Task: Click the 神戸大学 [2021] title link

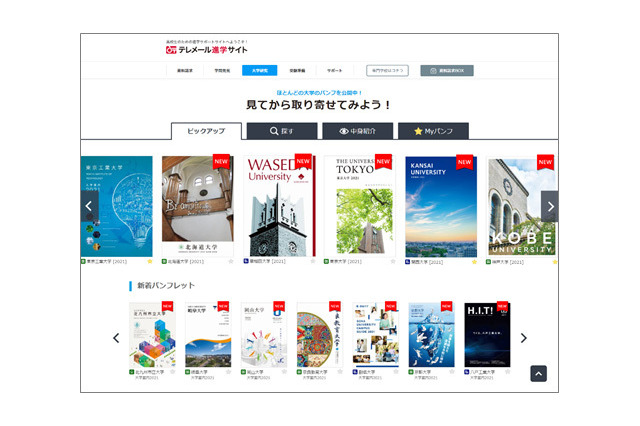Action: coord(508,262)
